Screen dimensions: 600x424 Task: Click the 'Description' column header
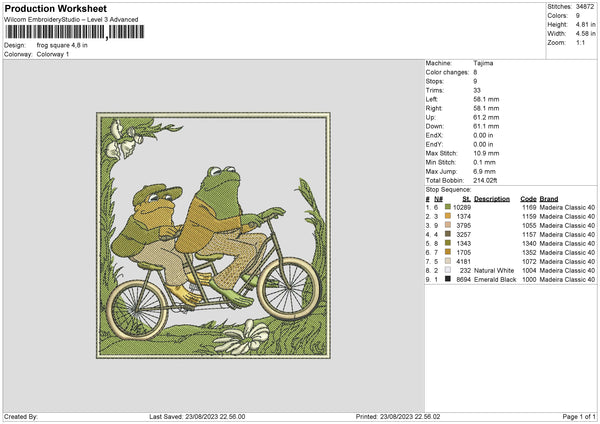492,199
